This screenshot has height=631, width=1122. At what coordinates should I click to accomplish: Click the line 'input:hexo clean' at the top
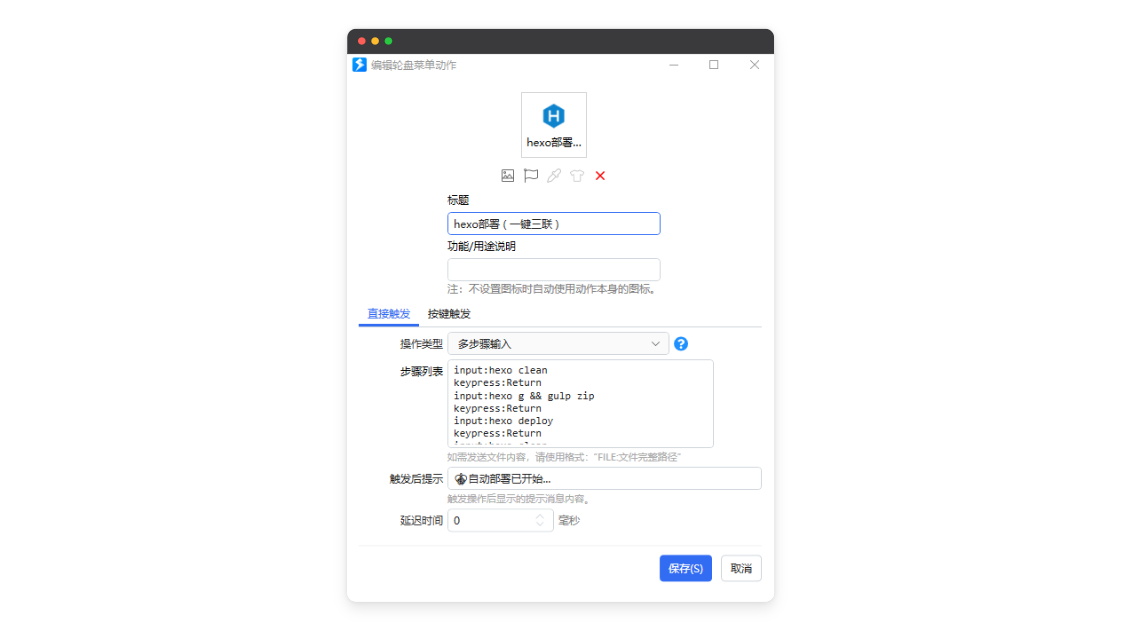pos(500,370)
